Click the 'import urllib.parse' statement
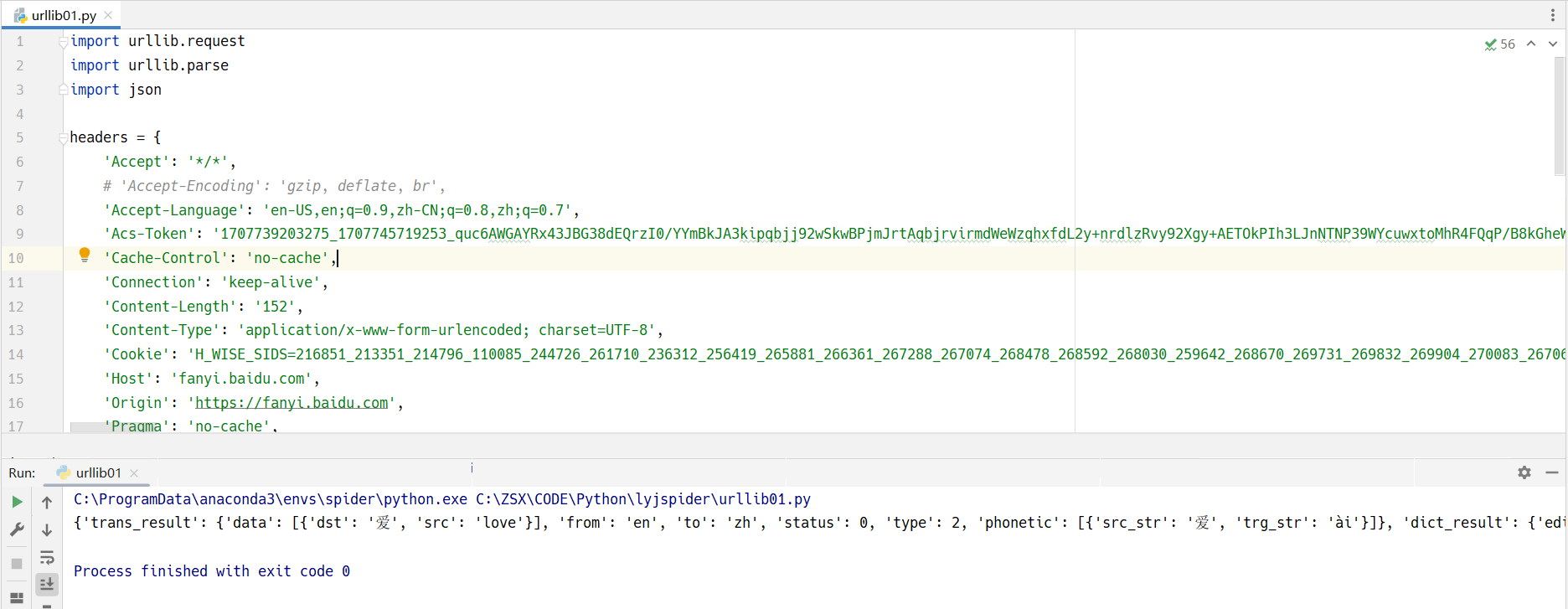This screenshot has width=1568, height=609. [x=149, y=65]
